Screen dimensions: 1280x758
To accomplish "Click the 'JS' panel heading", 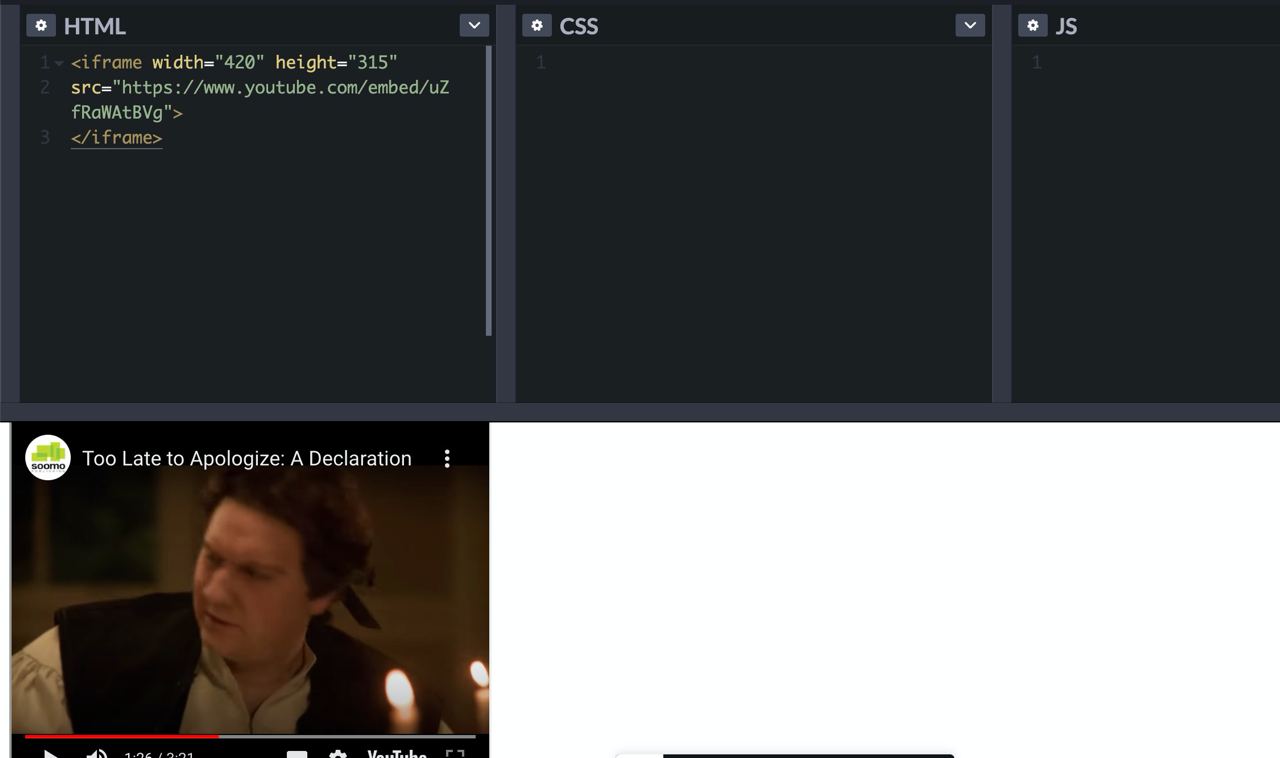I will (x=1066, y=26).
